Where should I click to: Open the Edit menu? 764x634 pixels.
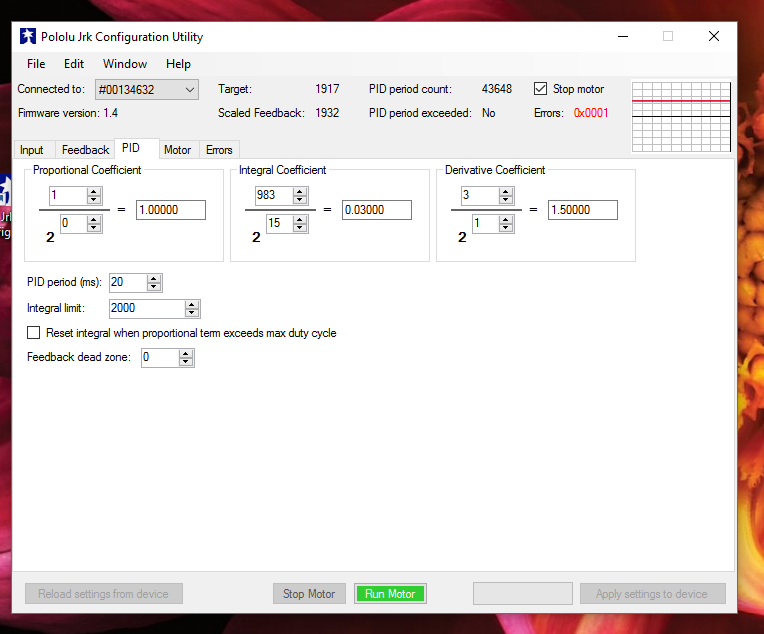pos(74,64)
